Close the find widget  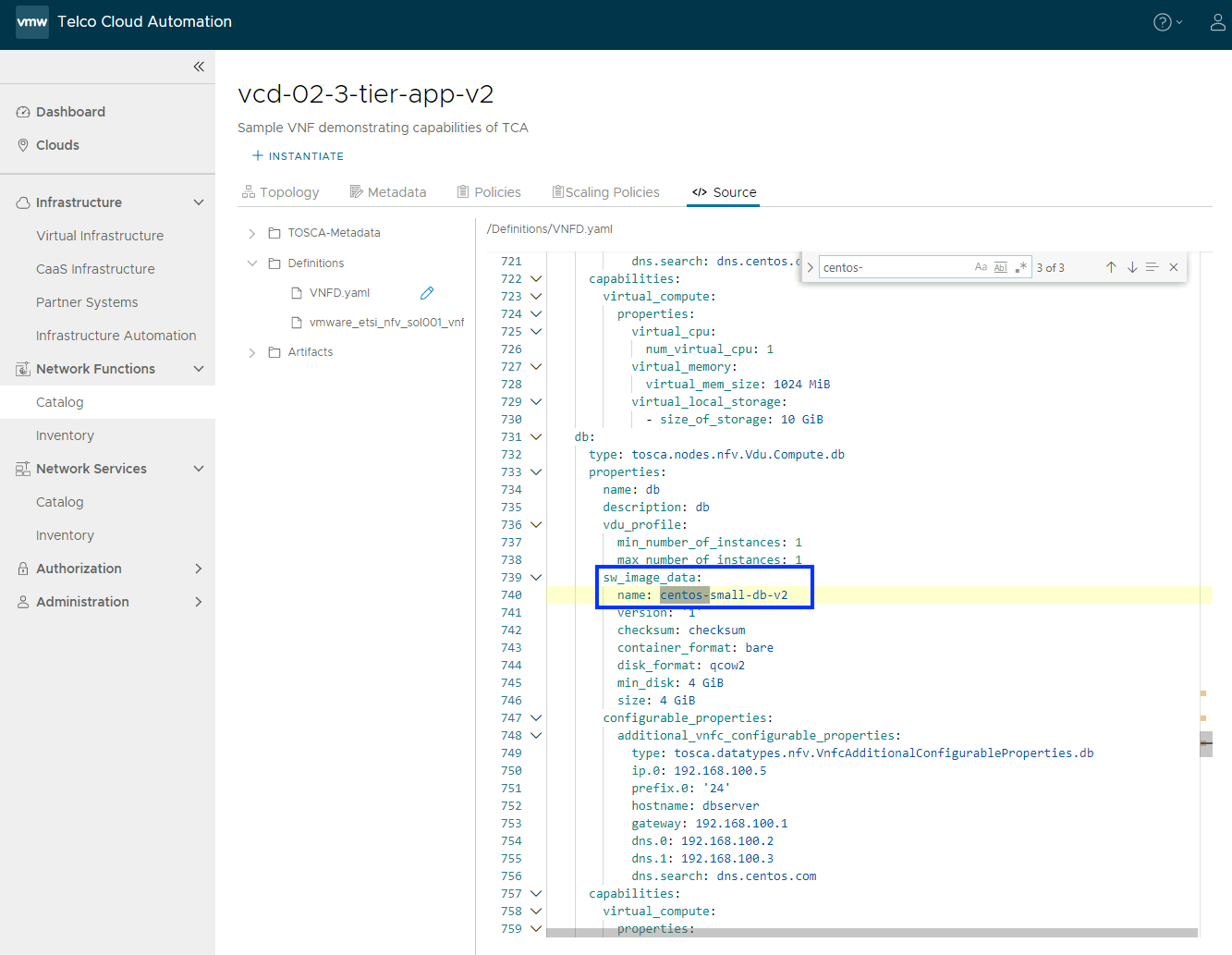click(x=1174, y=267)
